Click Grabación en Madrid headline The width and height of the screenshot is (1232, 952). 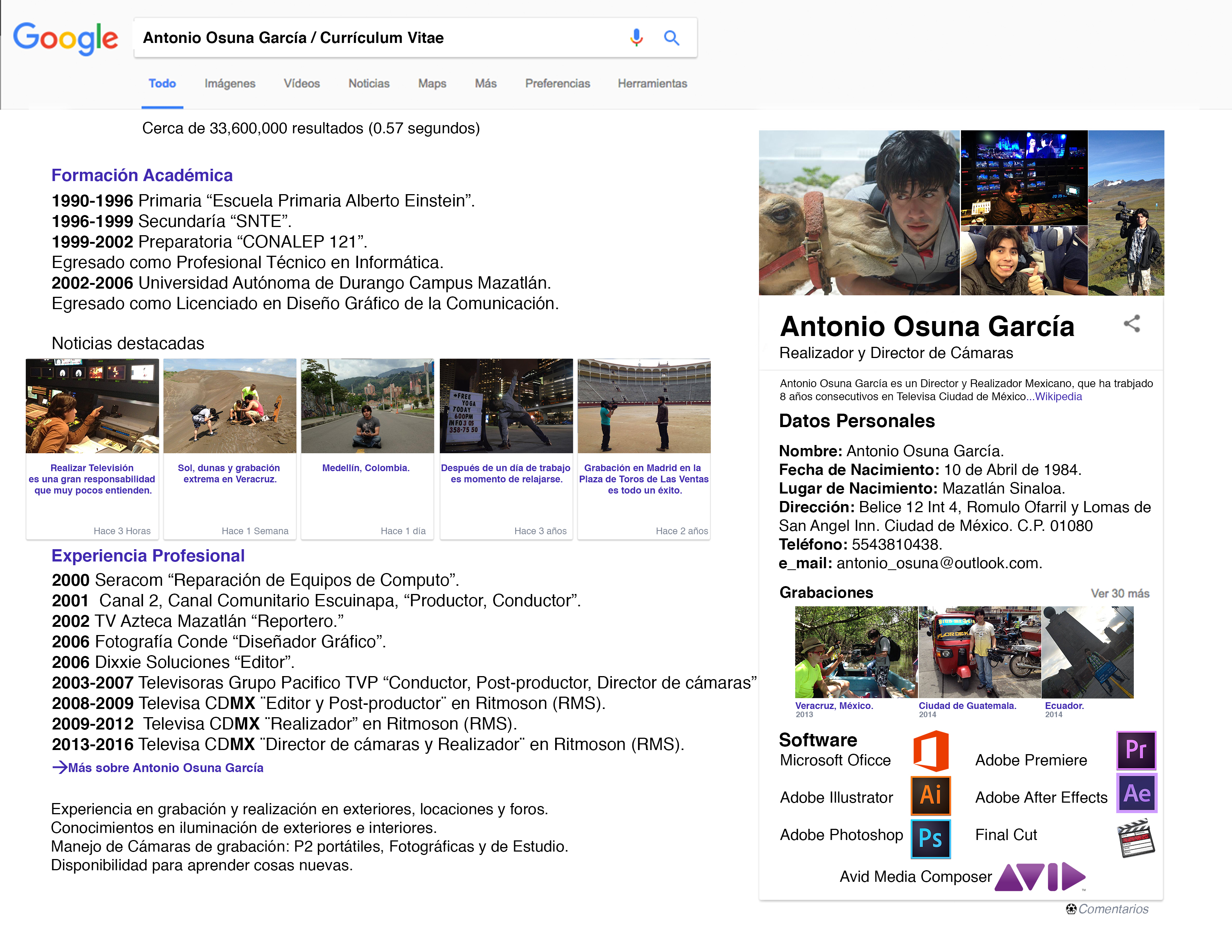(644, 479)
